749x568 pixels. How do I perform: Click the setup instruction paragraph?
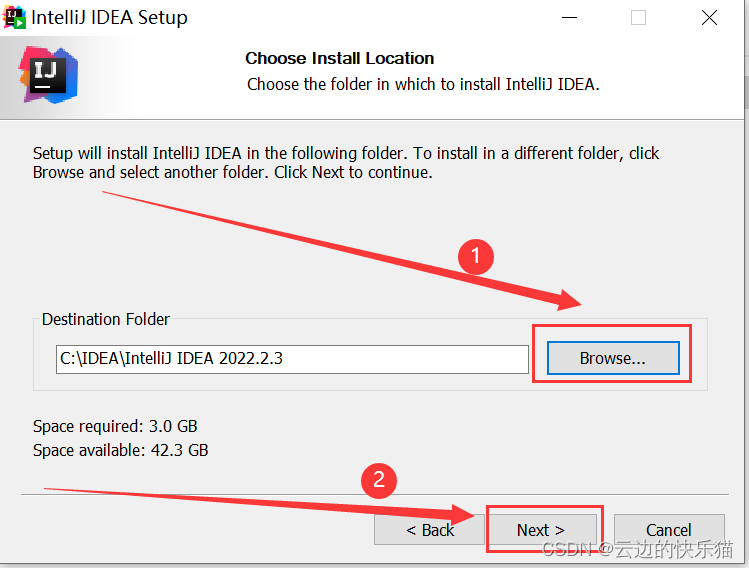[346, 162]
